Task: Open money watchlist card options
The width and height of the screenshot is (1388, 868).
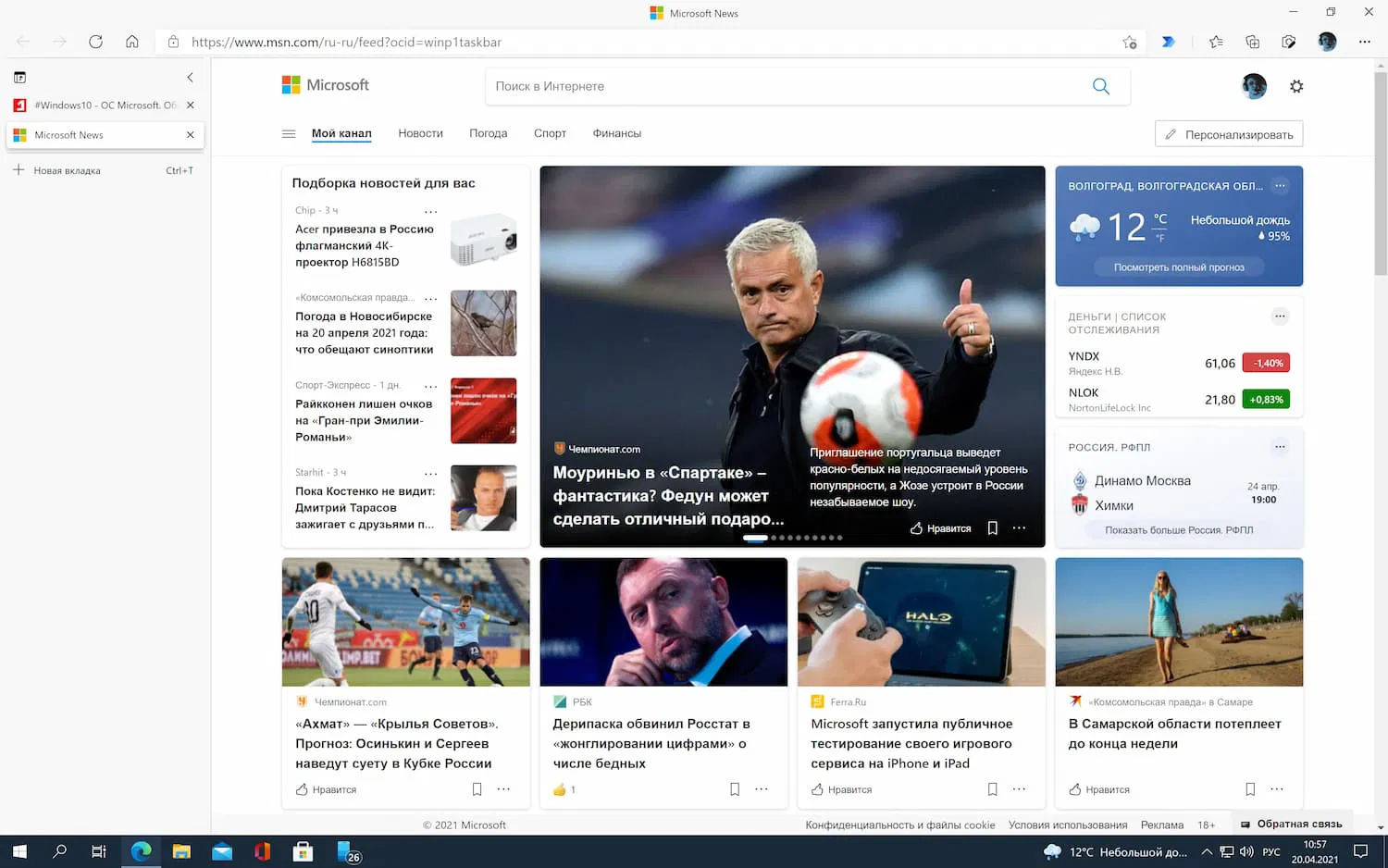Action: (x=1280, y=316)
